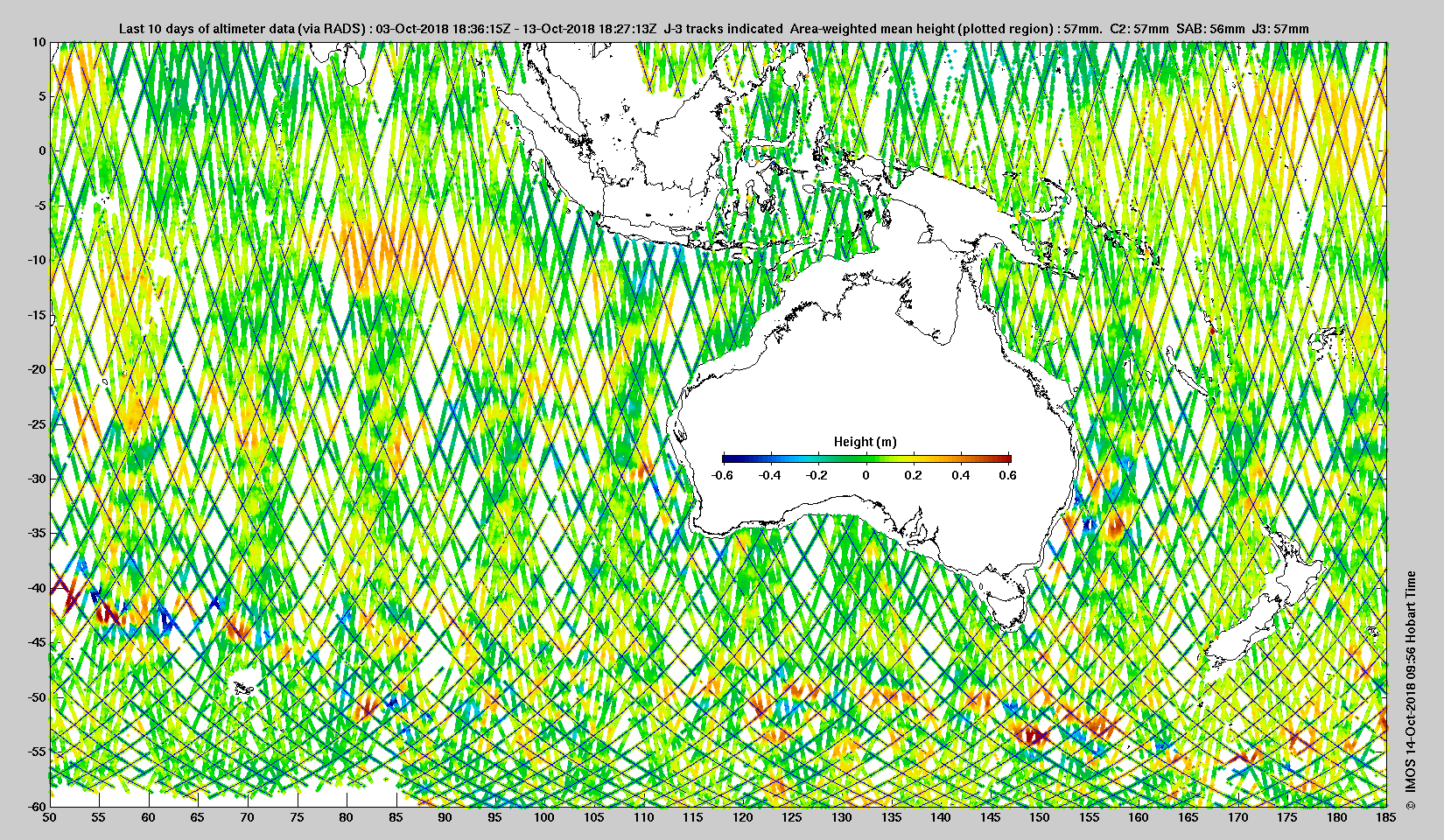Click latitude tick label -45 on left axis
Image resolution: width=1444 pixels, height=840 pixels.
tap(36, 643)
